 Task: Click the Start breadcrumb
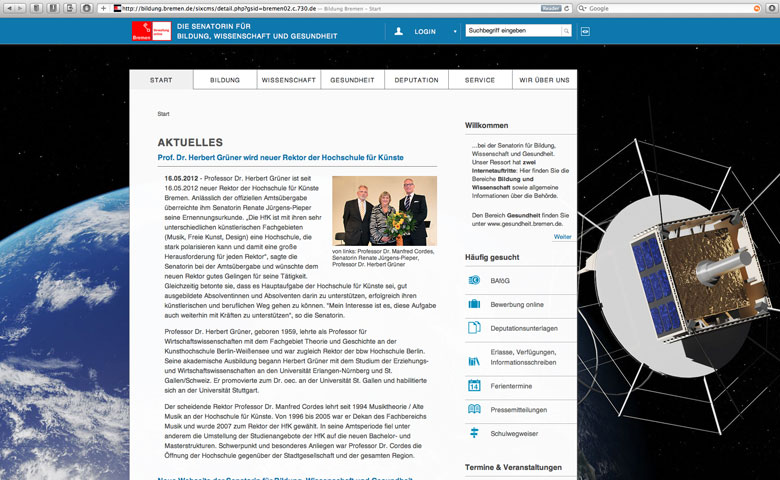pos(163,114)
